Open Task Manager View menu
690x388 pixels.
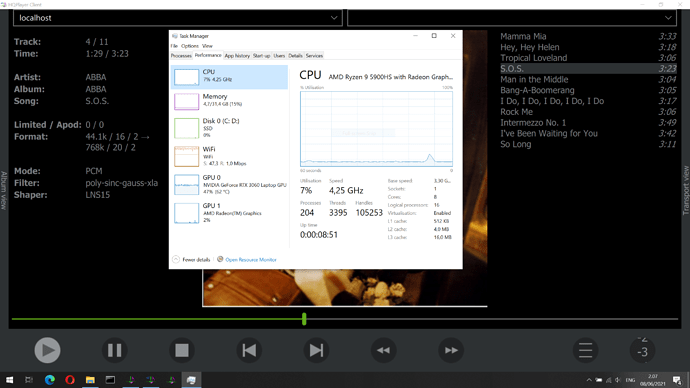click(207, 46)
